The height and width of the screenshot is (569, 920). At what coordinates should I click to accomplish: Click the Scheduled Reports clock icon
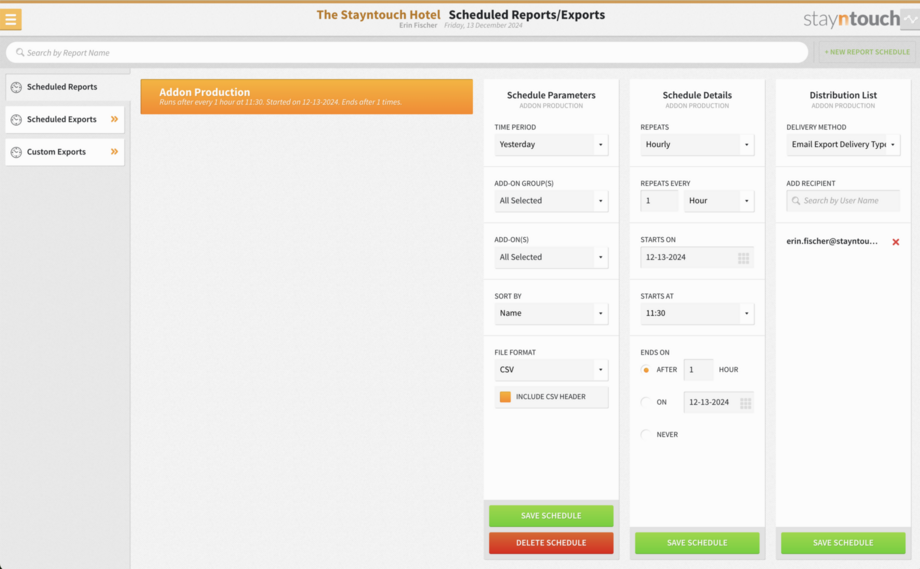tap(16, 87)
